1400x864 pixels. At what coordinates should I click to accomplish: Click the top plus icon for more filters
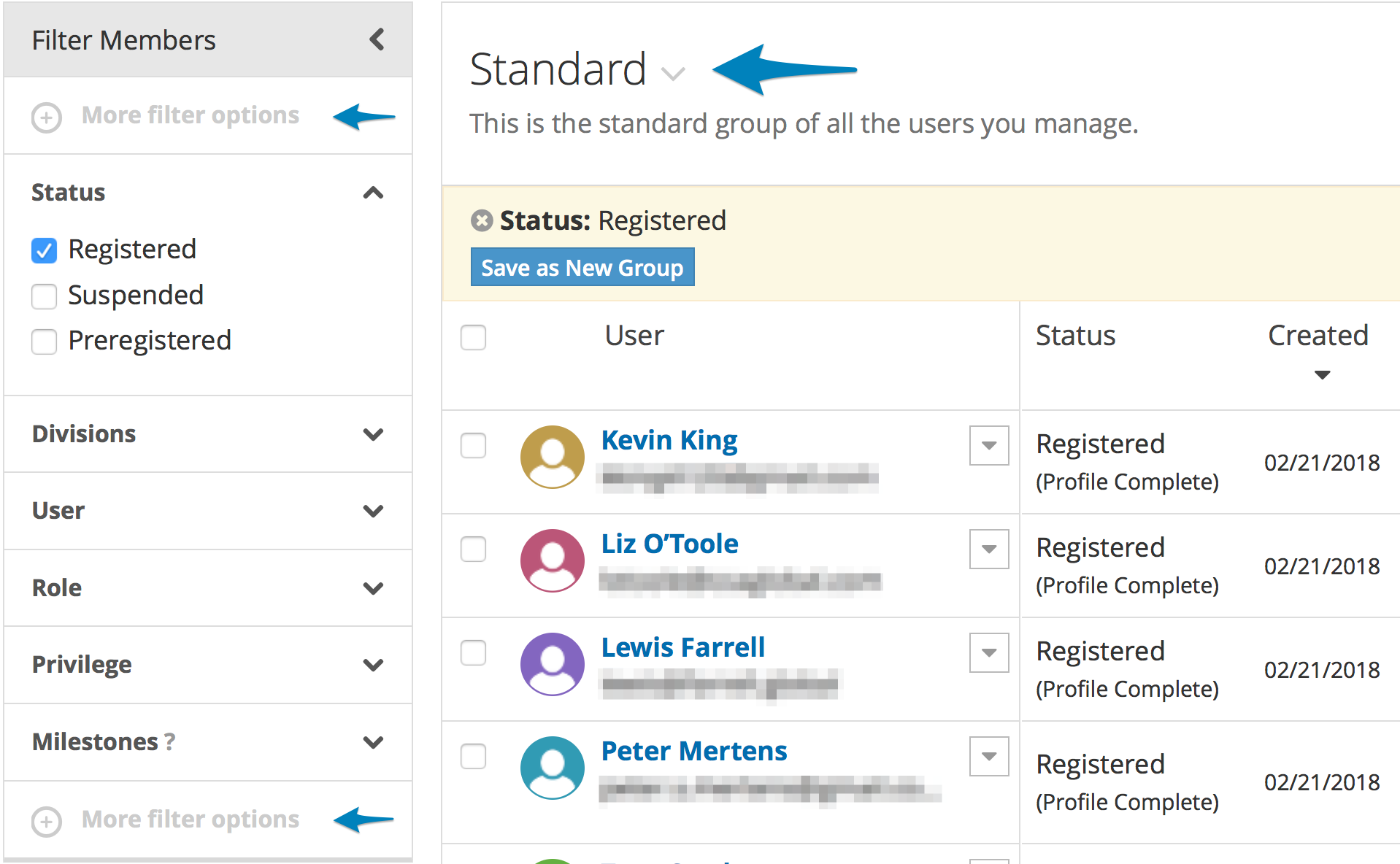(x=46, y=117)
